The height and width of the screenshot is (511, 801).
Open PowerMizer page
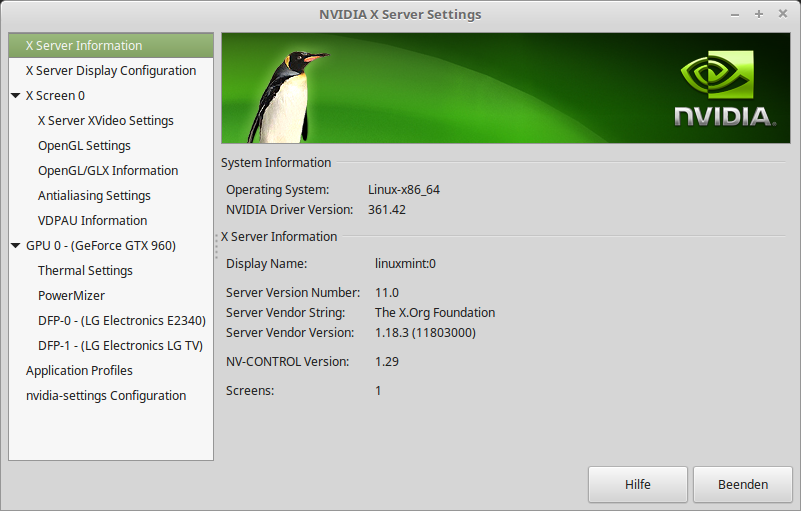[72, 296]
